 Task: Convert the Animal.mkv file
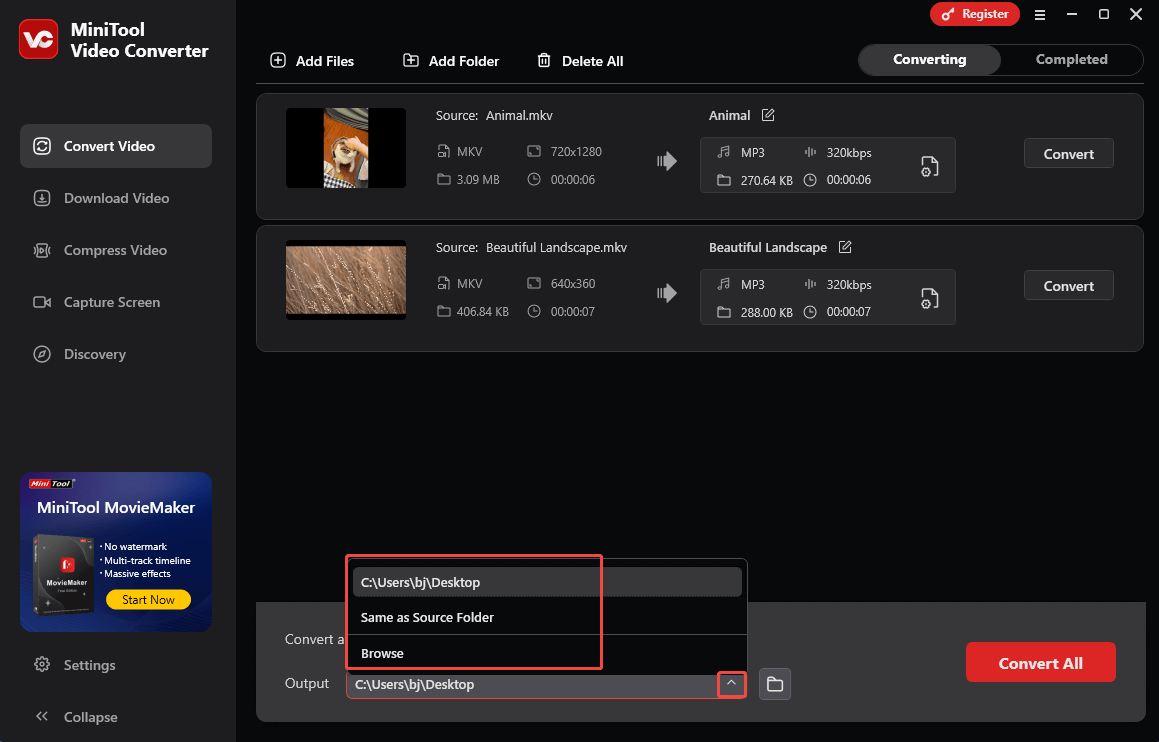pos(1069,154)
